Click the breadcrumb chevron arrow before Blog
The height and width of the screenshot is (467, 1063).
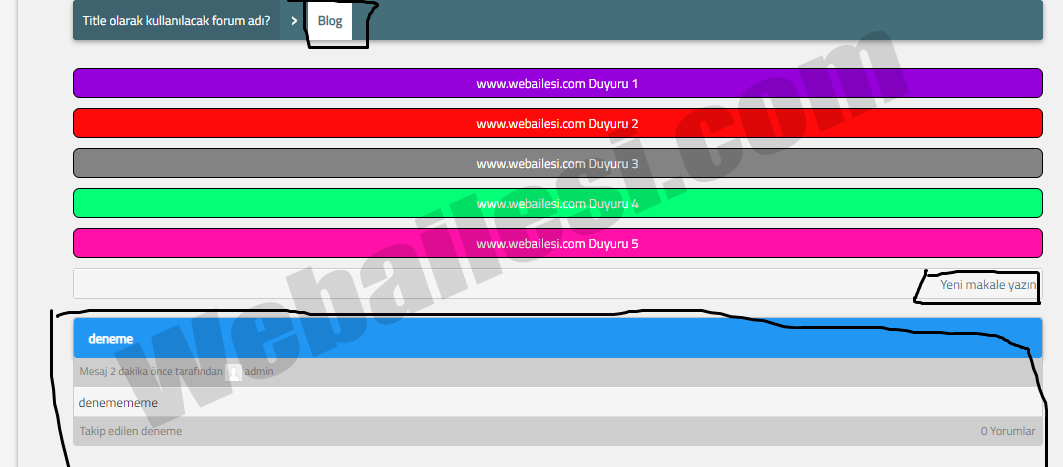tap(294, 20)
